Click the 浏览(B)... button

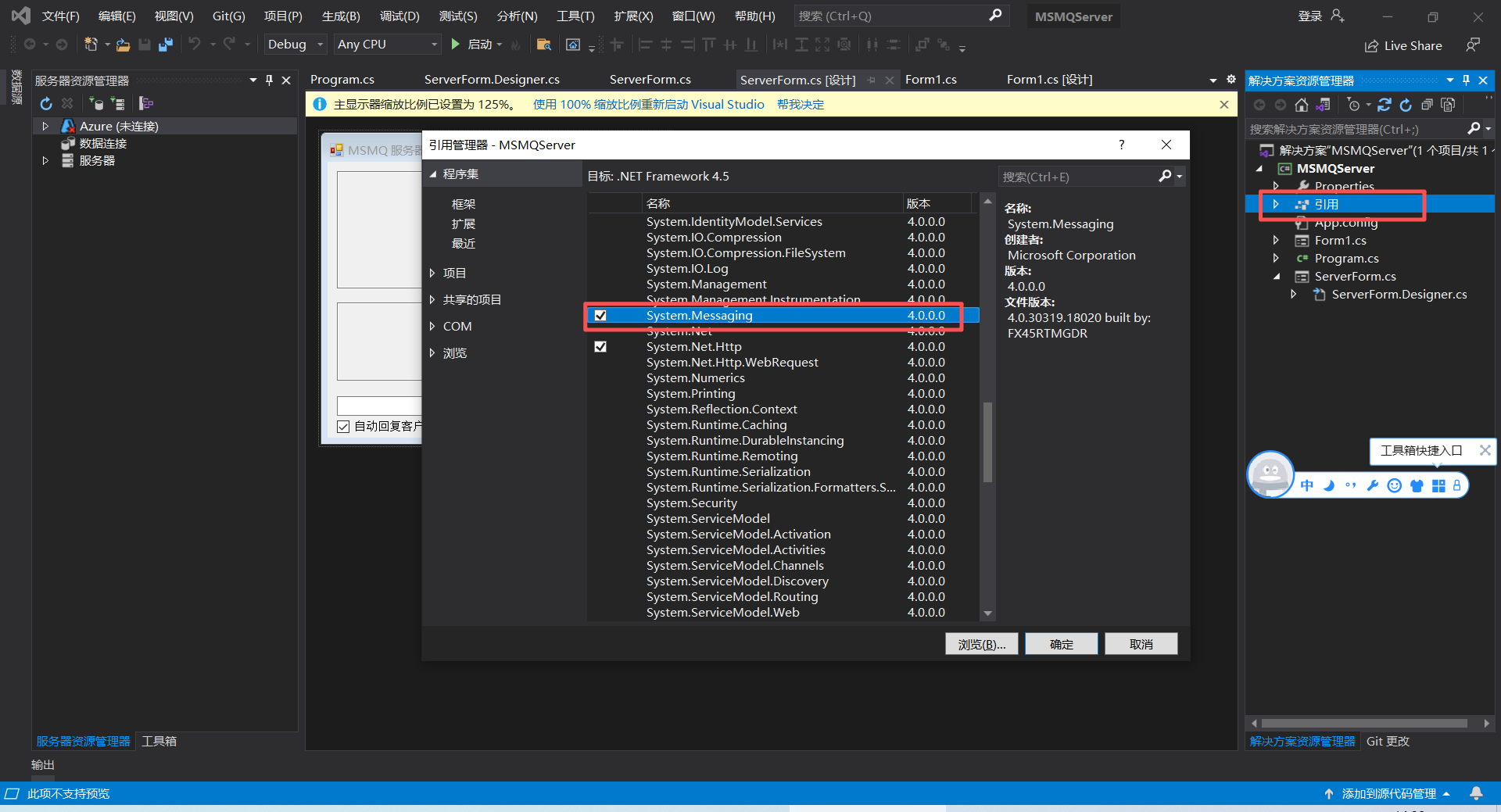[x=982, y=644]
